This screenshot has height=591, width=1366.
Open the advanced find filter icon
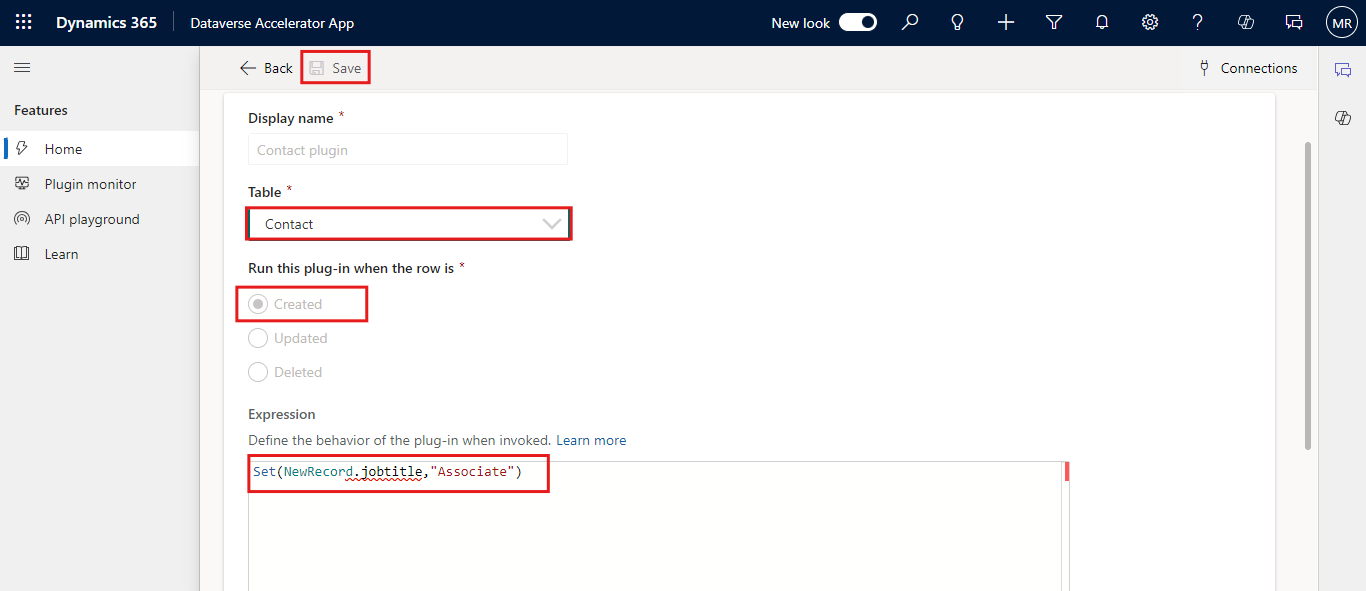coord(1054,22)
